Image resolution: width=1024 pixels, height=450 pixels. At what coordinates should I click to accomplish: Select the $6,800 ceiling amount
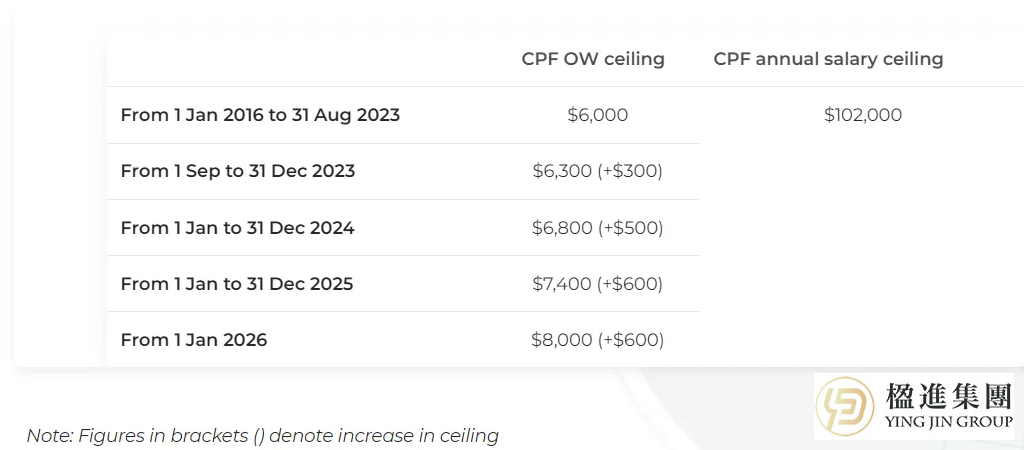click(562, 228)
